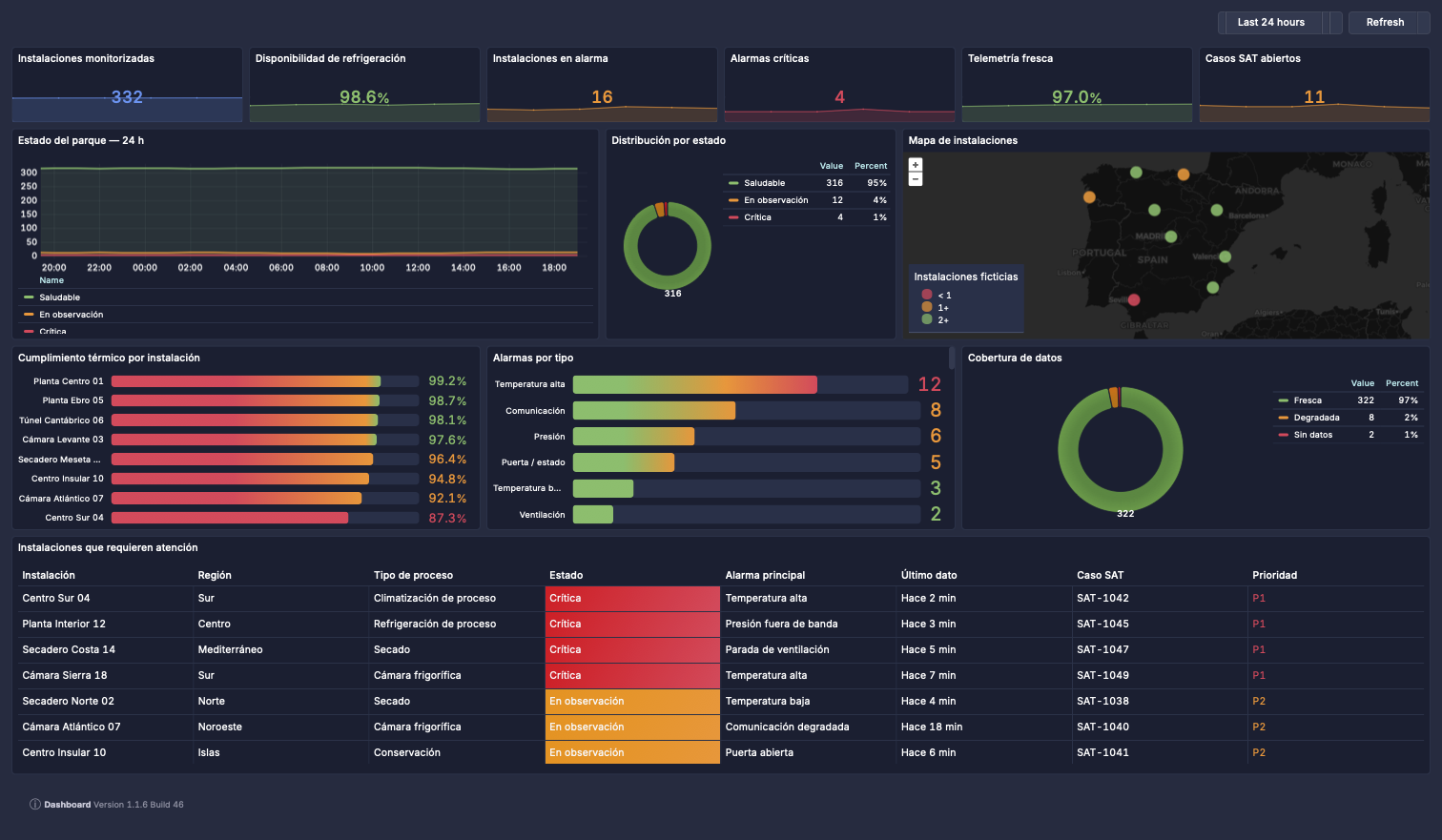This screenshot has width=1442, height=840.
Task: Click the orange '1+' map legend dot
Action: point(927,307)
